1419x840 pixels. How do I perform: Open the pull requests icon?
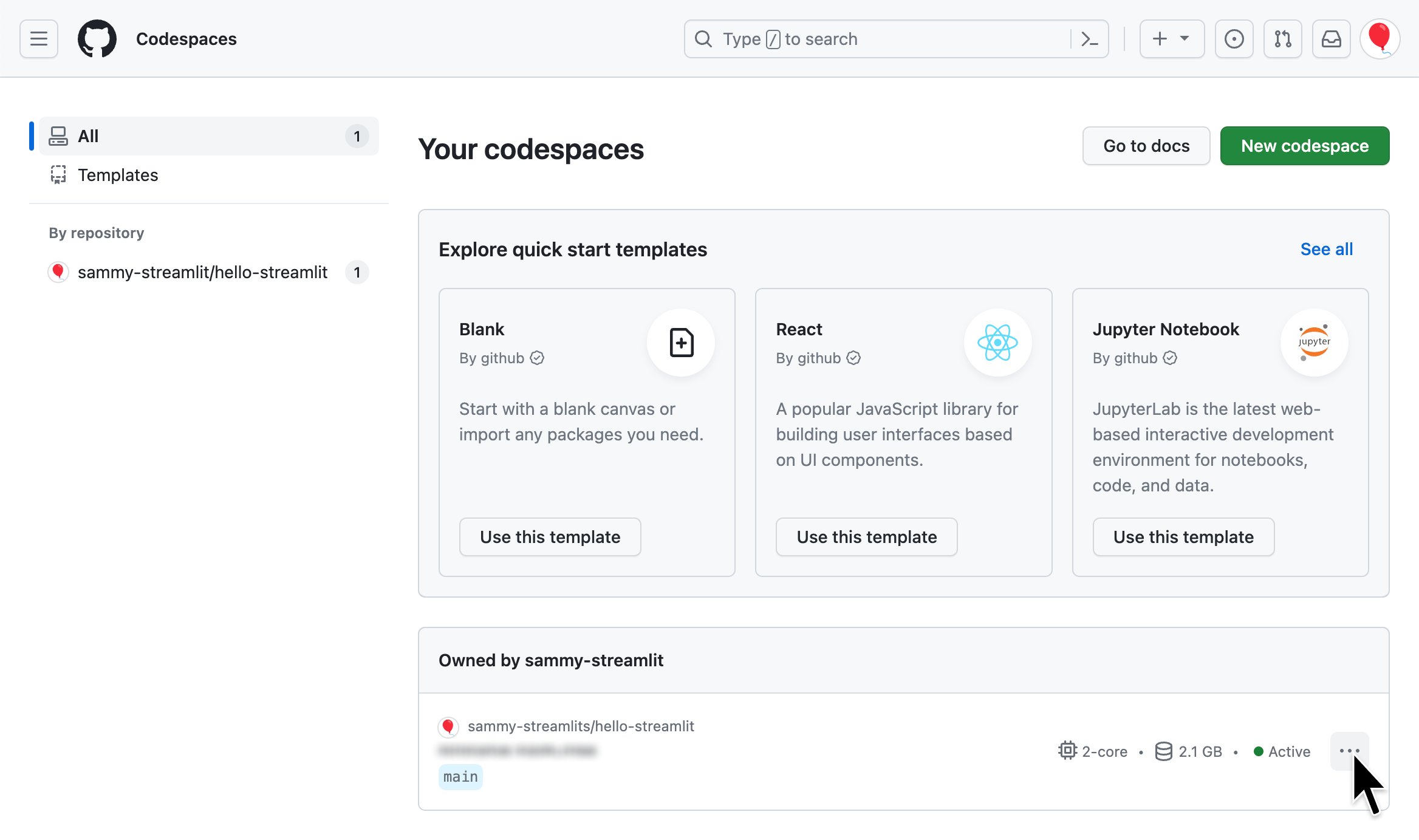(x=1283, y=38)
